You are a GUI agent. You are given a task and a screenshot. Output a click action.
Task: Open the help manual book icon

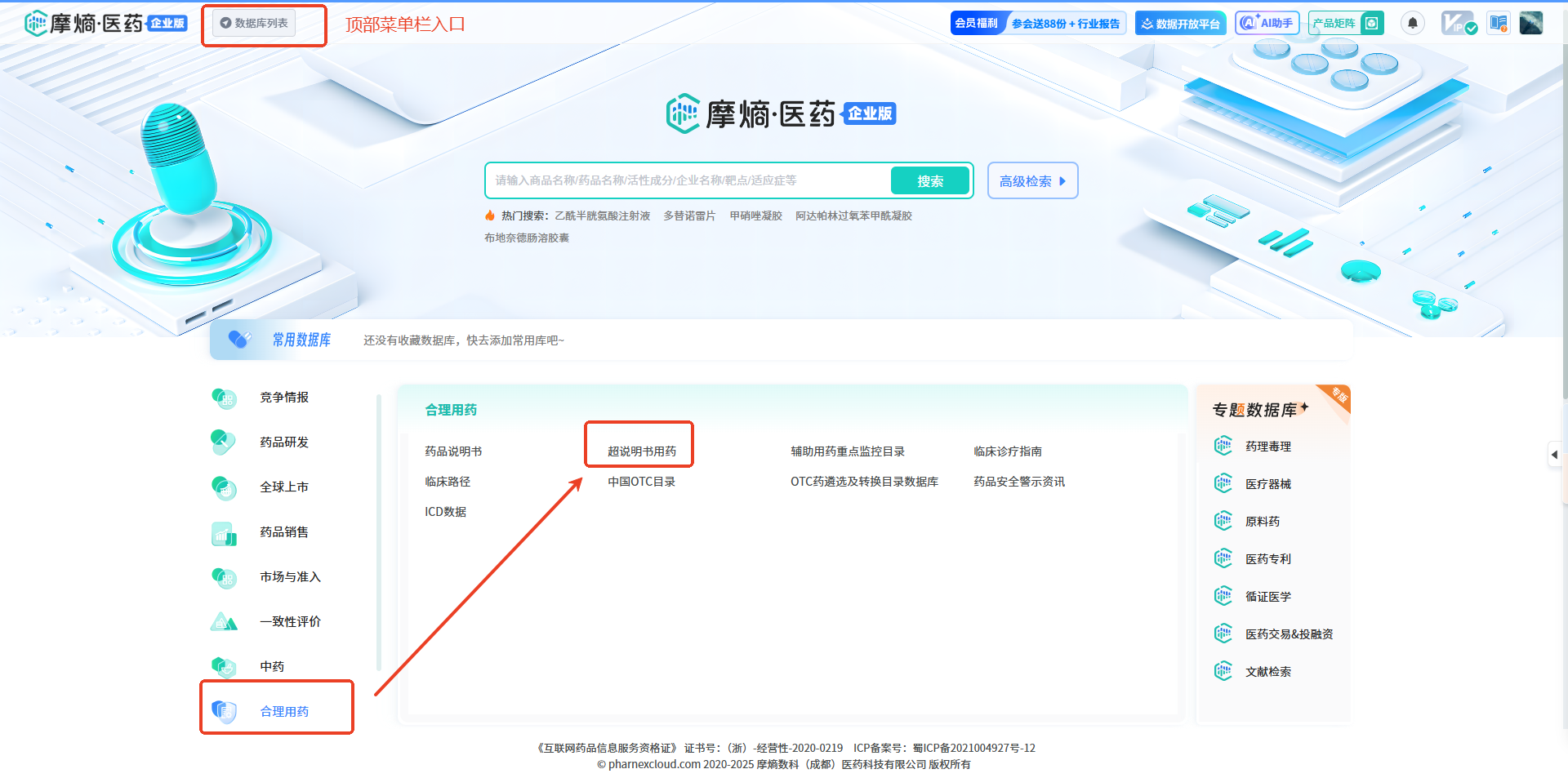[1499, 23]
